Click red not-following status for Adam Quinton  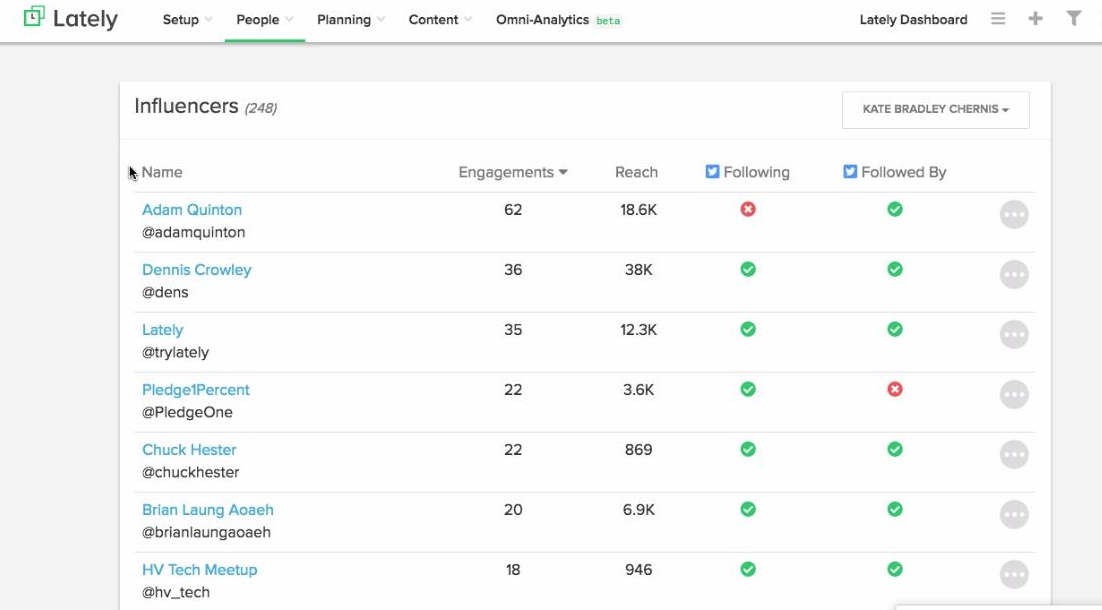click(x=748, y=209)
